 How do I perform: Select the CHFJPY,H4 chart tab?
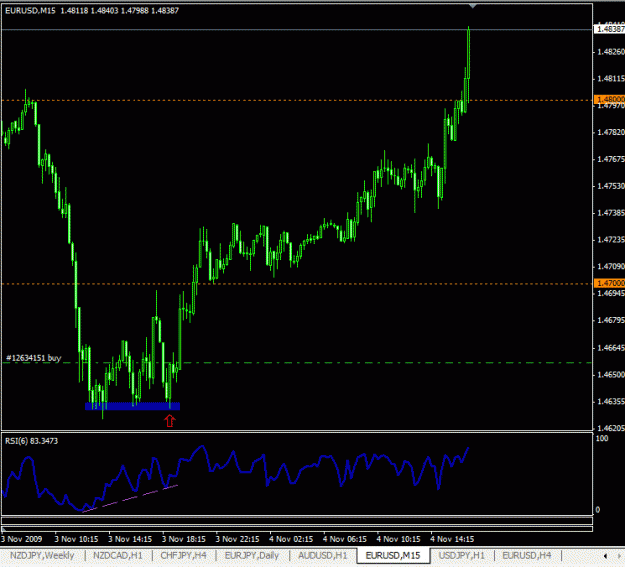tap(183, 555)
